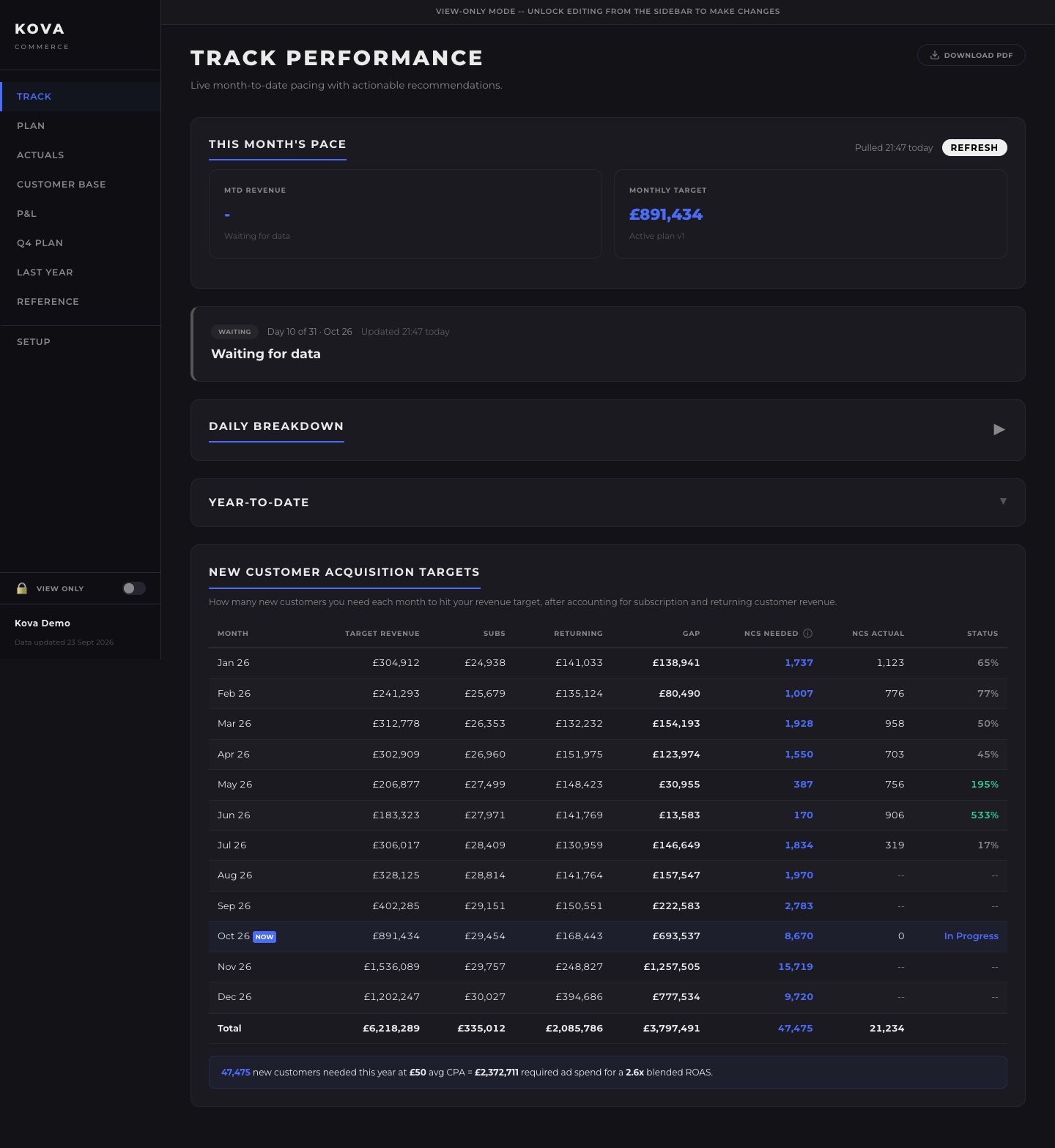Click Jan 26 NCS needed 1,737
This screenshot has width=1055, height=1148.
coord(799,663)
